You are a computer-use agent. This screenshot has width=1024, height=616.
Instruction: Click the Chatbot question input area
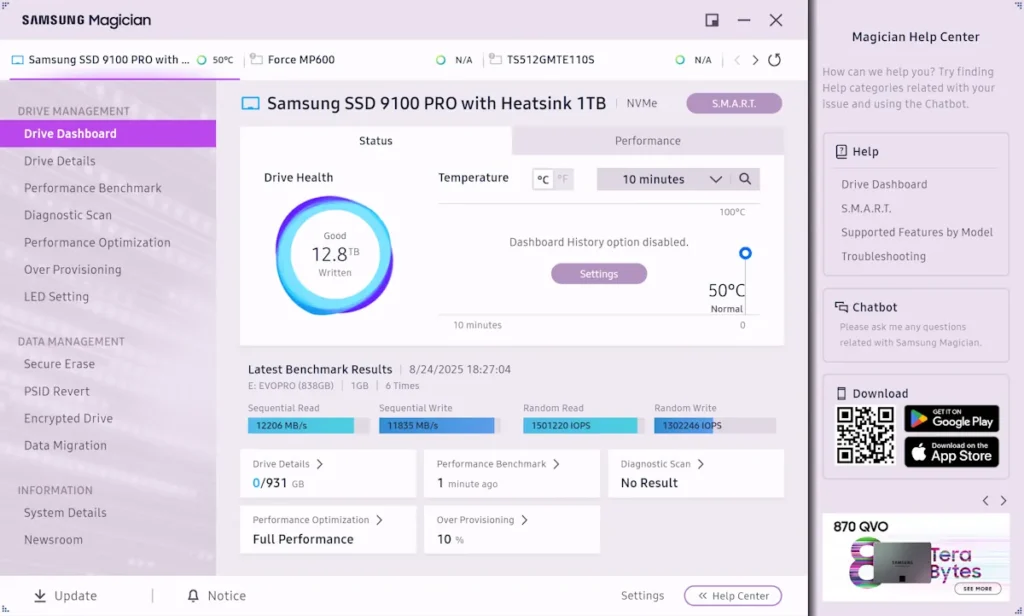pos(910,334)
